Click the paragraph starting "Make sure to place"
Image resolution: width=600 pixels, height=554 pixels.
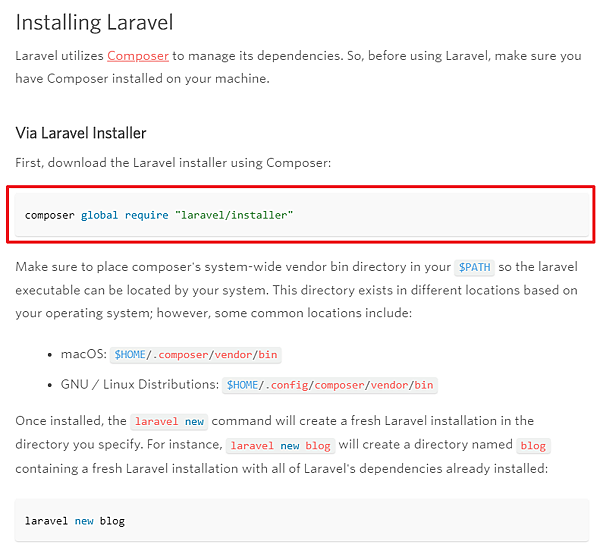coord(297,290)
